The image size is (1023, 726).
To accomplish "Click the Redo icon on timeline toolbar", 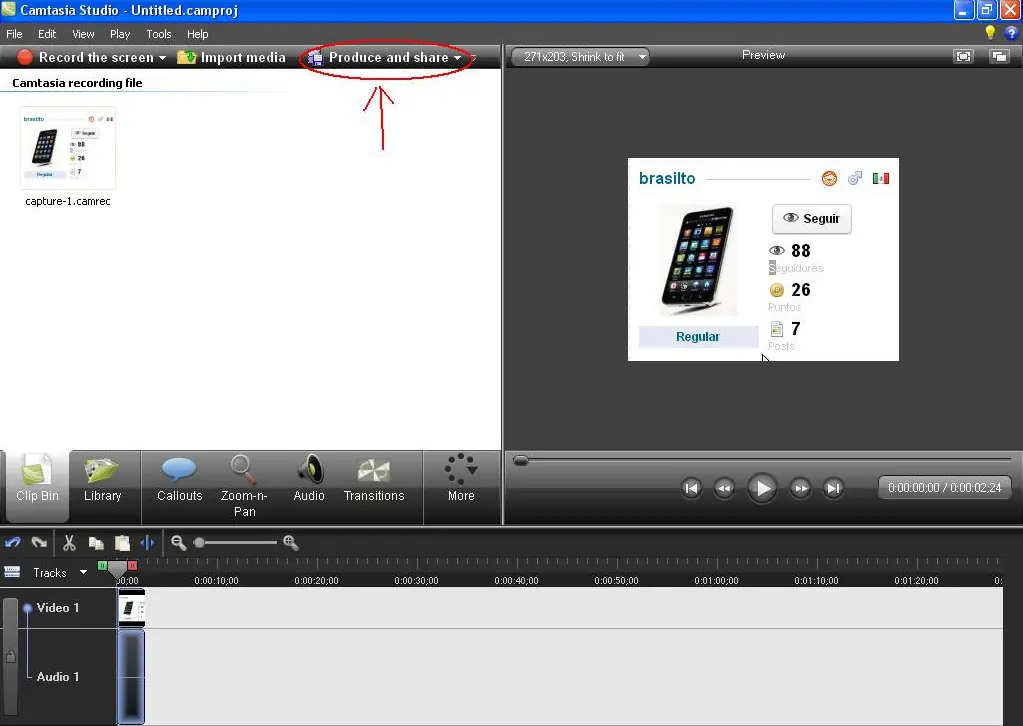I will 39,543.
